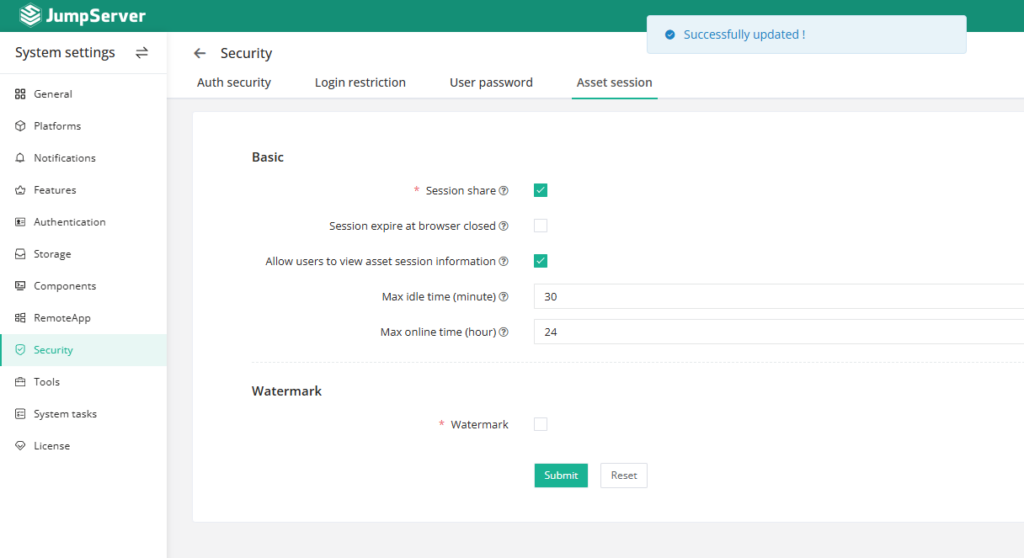The image size is (1024, 558).
Task: Open the Authentication settings in sidebar
Action: pyautogui.click(x=69, y=222)
